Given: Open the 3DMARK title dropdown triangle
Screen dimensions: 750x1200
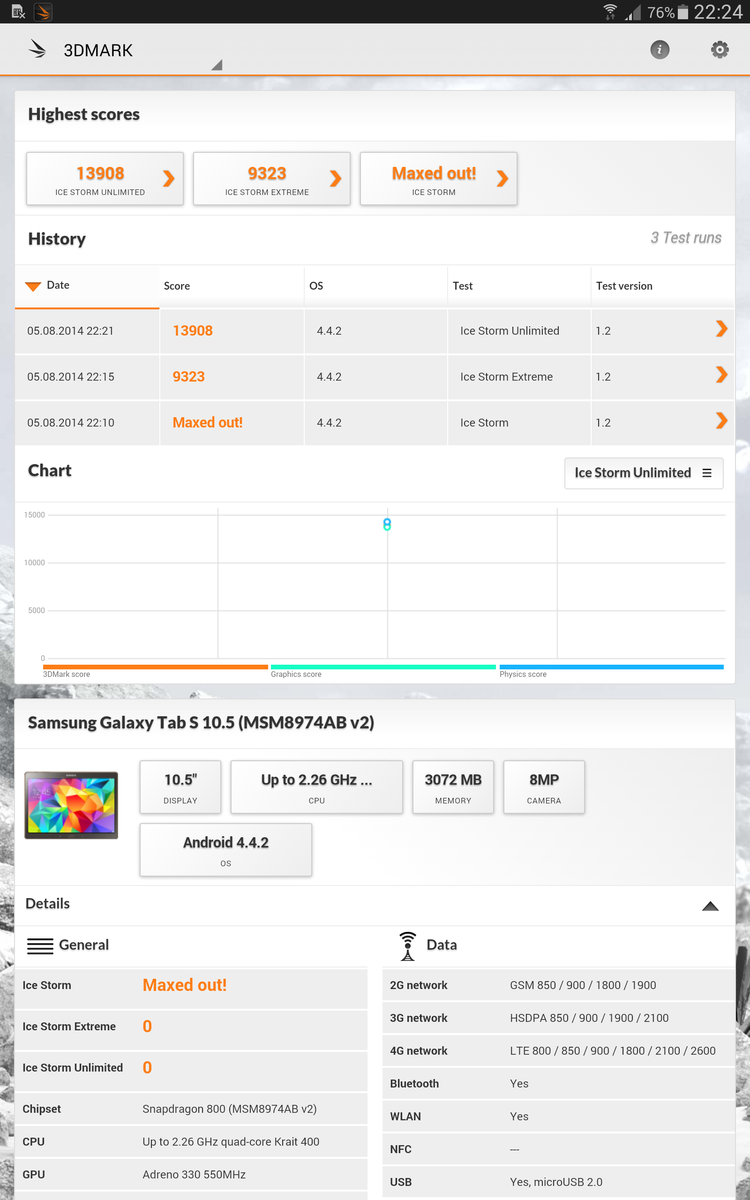Looking at the screenshot, I should (x=216, y=65).
